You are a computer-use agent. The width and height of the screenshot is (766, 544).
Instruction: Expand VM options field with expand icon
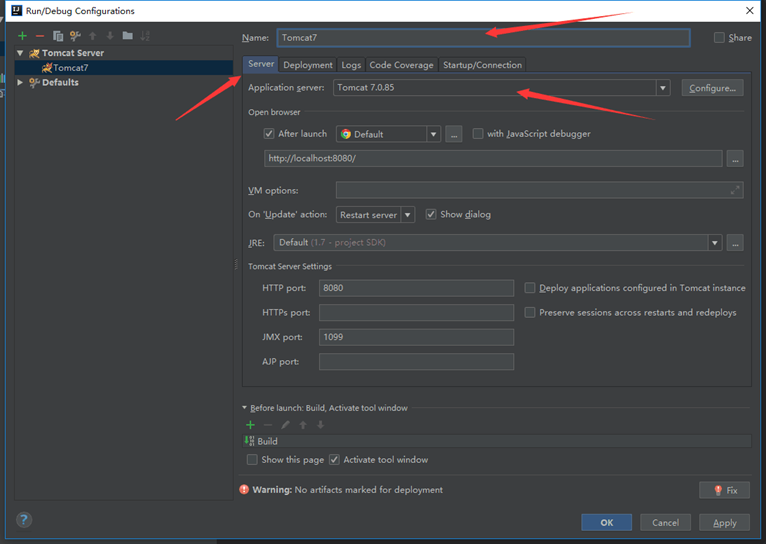point(735,190)
